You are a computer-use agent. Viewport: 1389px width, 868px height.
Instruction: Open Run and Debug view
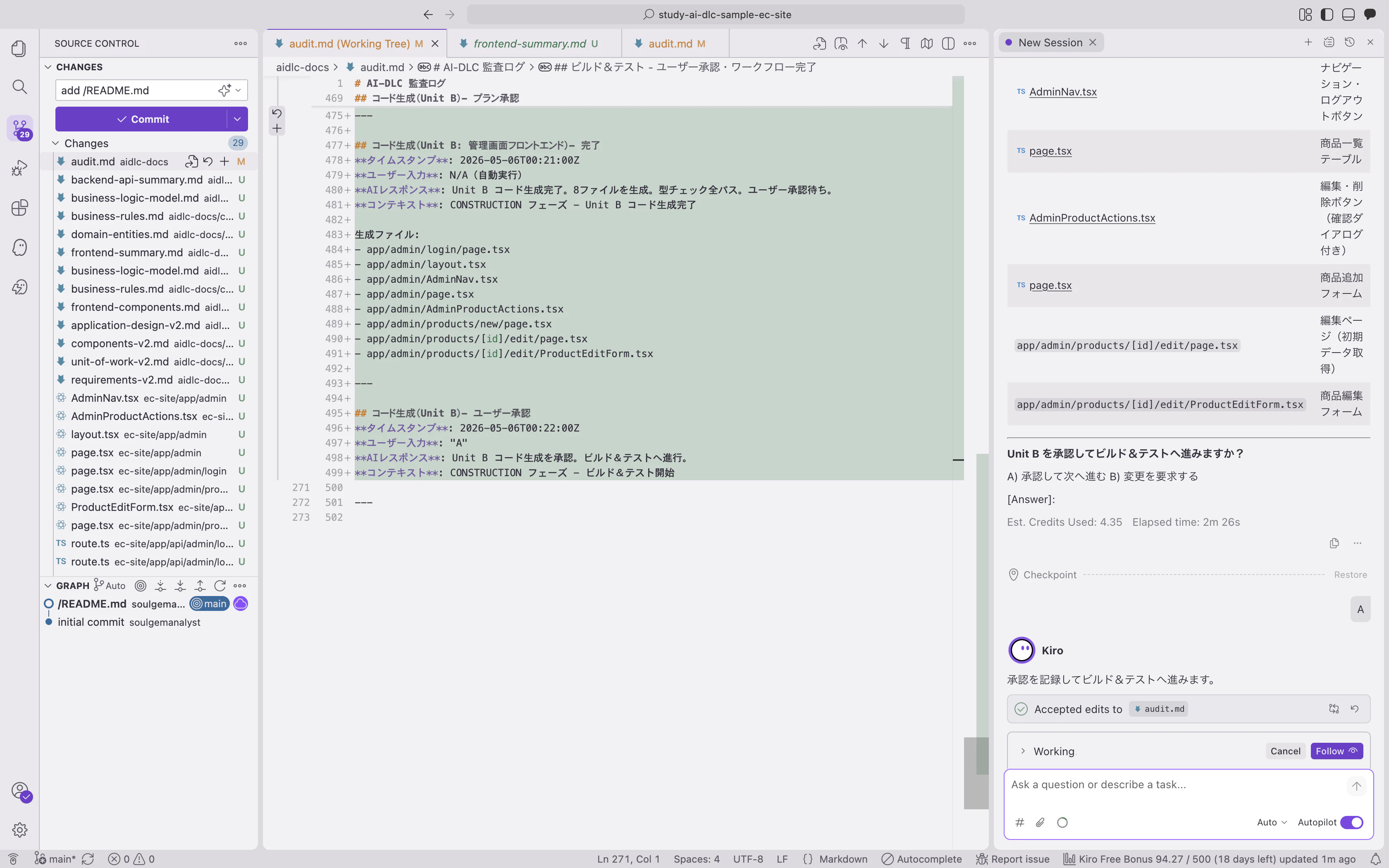(x=19, y=168)
